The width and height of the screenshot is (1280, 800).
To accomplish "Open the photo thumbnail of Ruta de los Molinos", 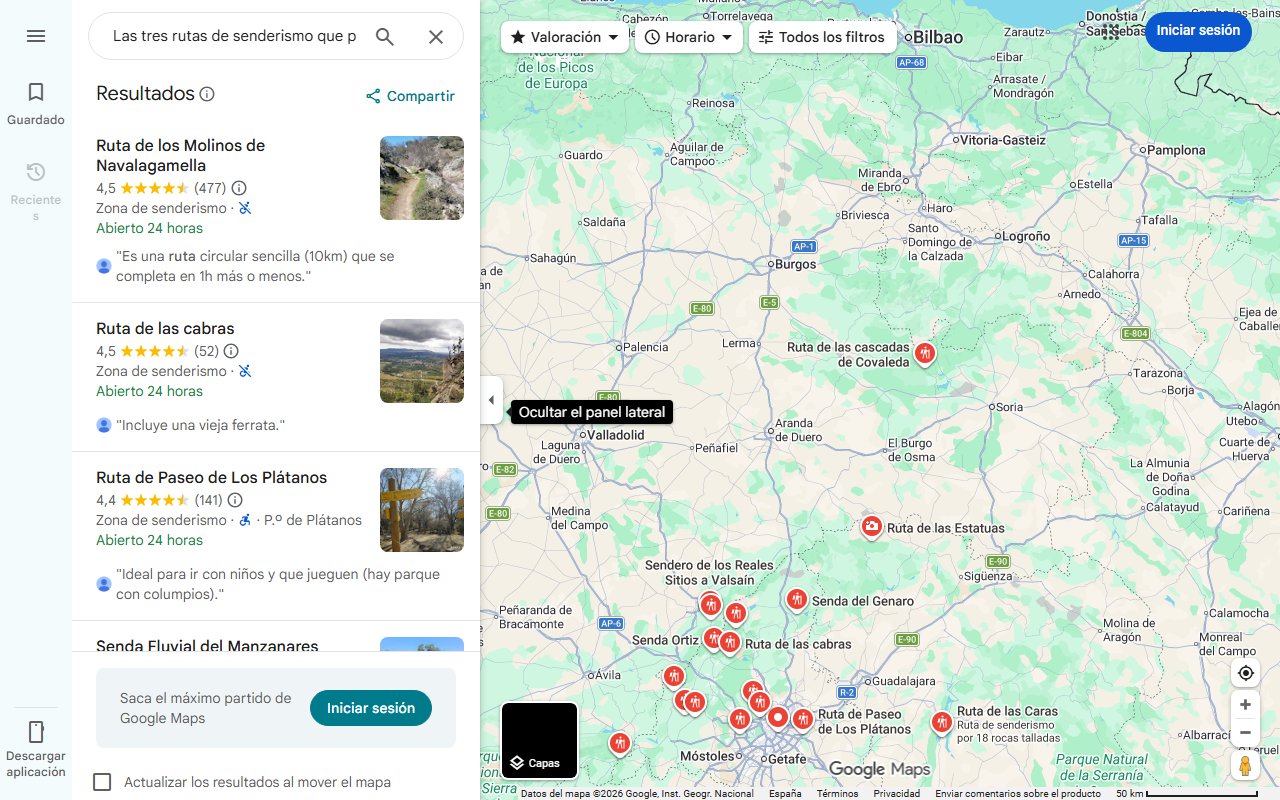I will point(421,178).
